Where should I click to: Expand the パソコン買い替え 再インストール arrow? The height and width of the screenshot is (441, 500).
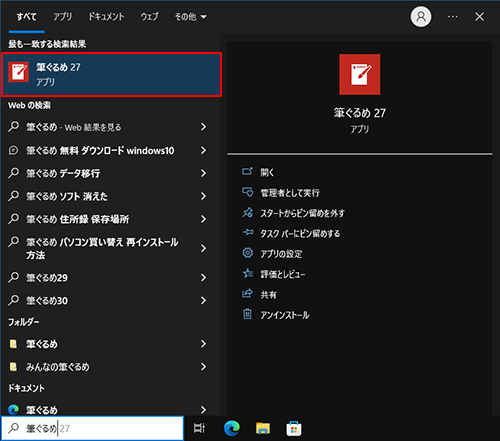(203, 248)
